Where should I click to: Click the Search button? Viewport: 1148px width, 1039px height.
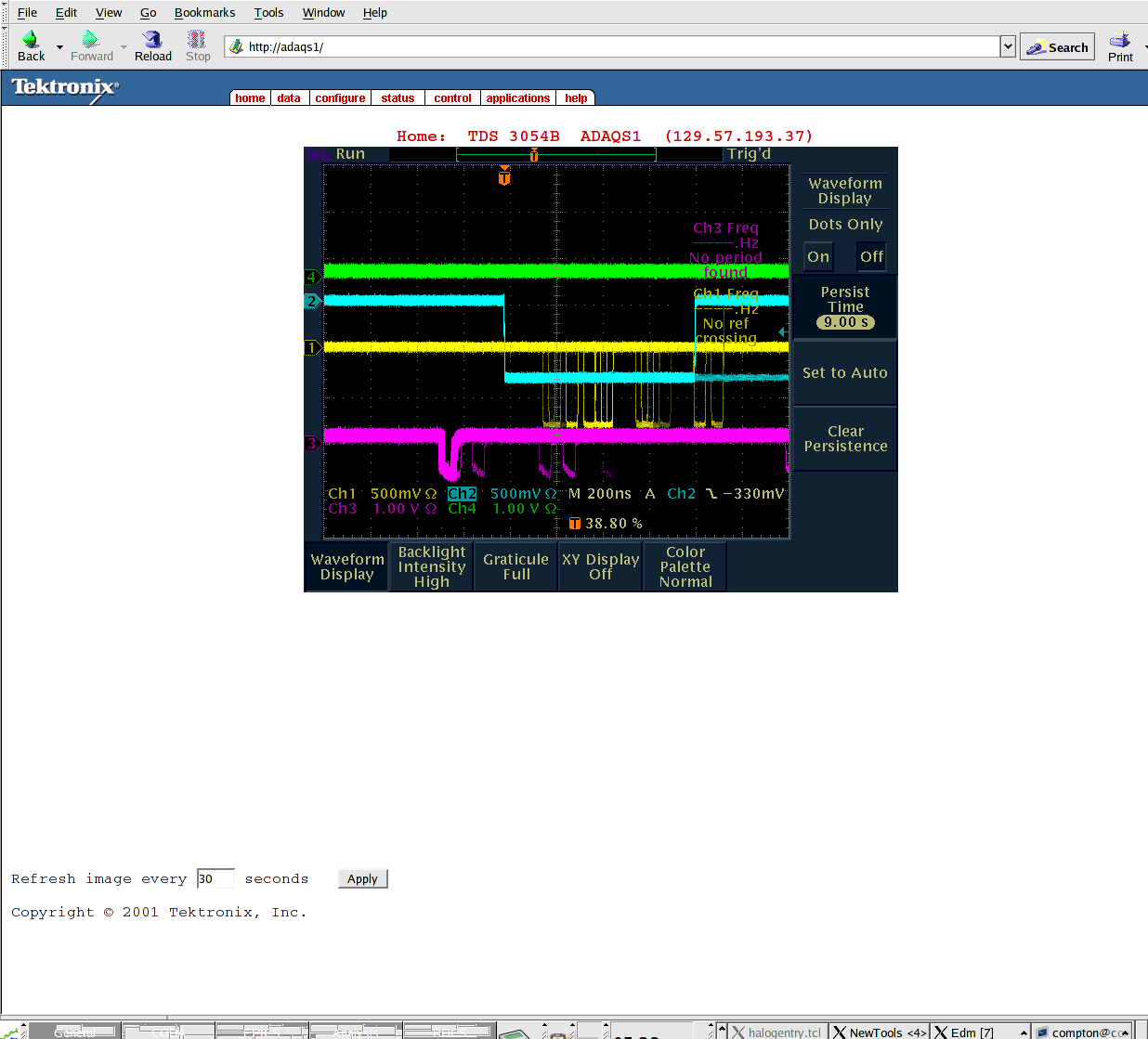[1057, 46]
